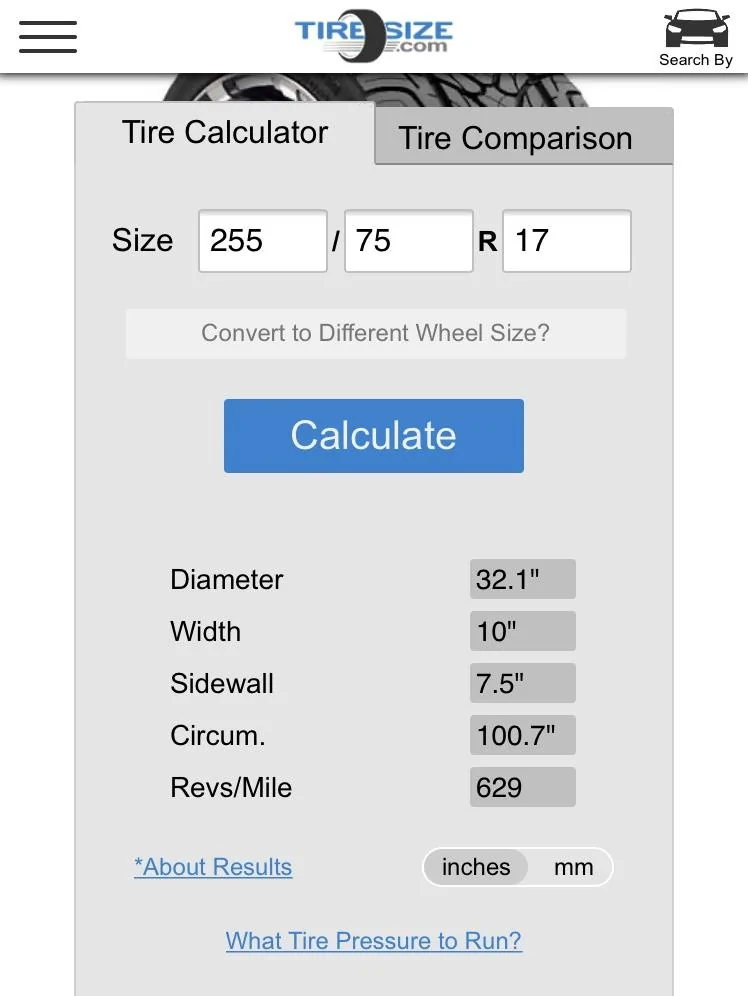Select the Sidewall result box 7.5"
The width and height of the screenshot is (748, 996).
[523, 683]
